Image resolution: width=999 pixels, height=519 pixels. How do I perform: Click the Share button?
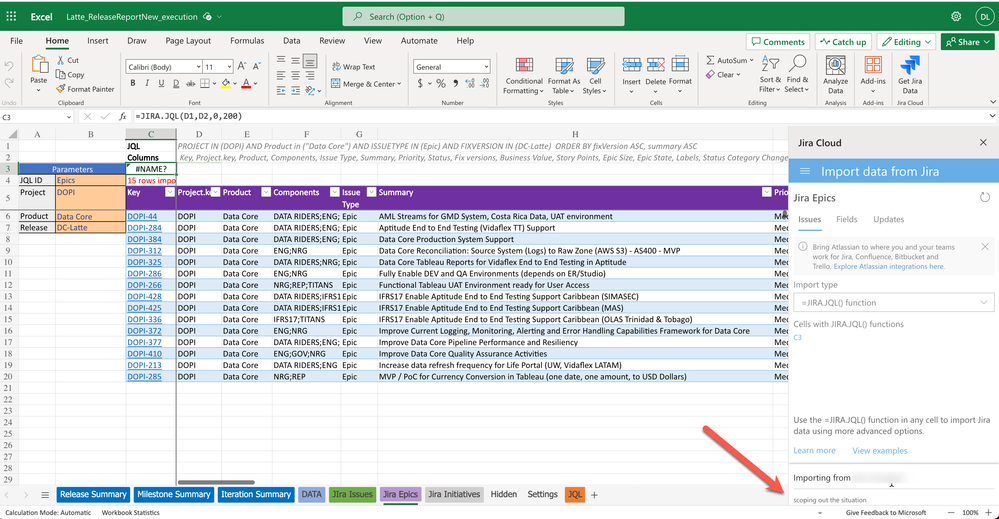[967, 42]
